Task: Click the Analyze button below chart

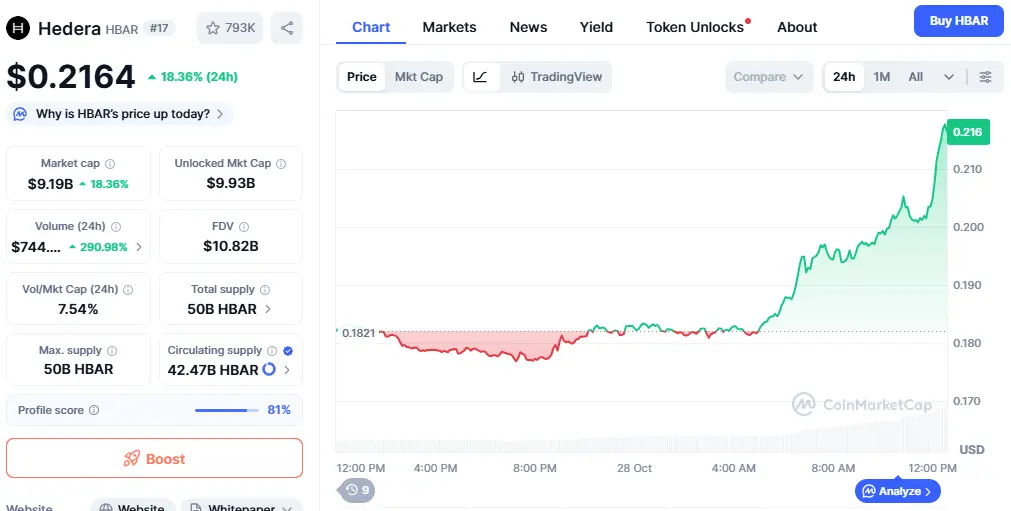Action: 897,491
